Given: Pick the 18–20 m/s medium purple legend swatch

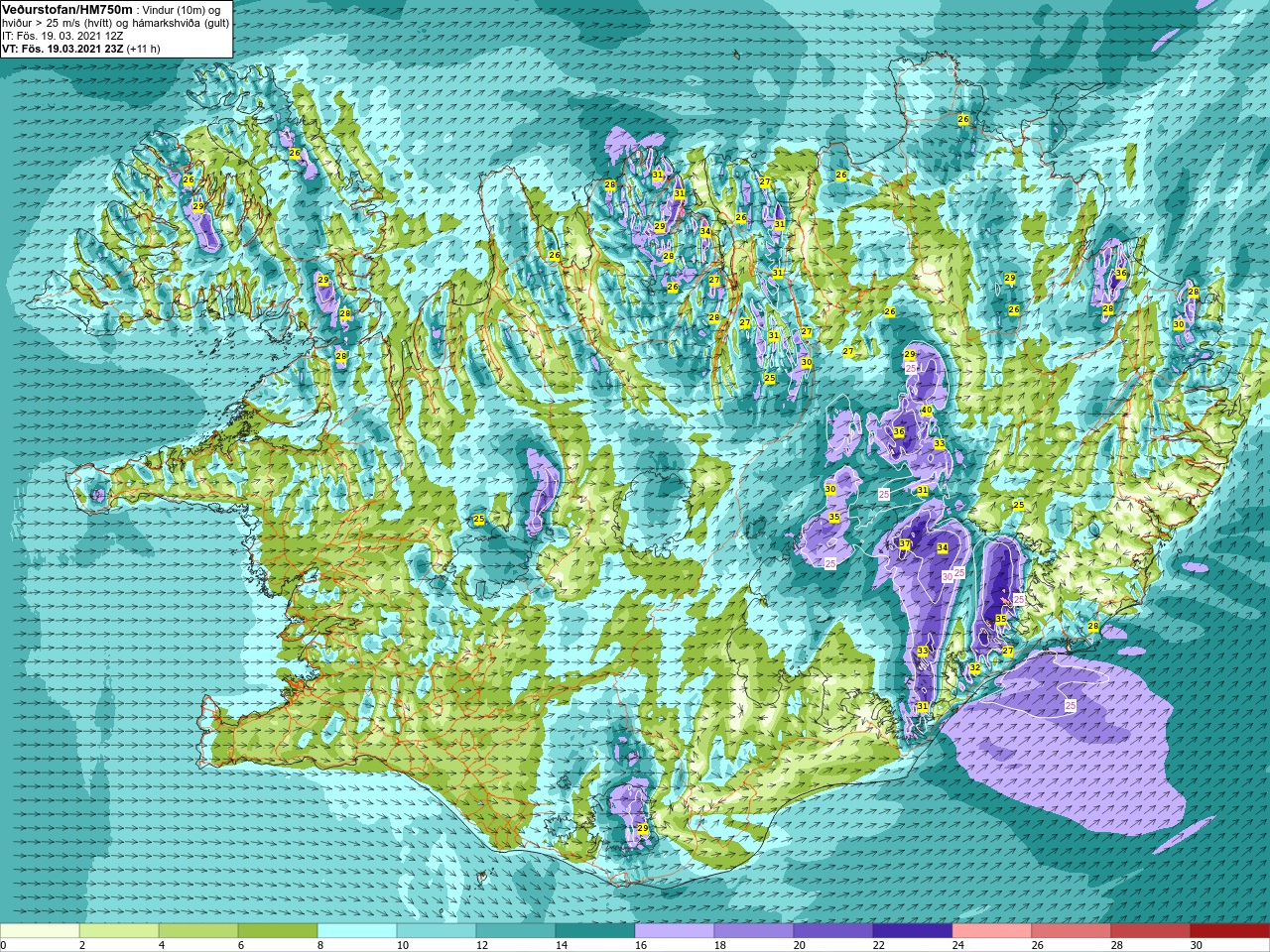Looking at the screenshot, I should coord(754,931).
